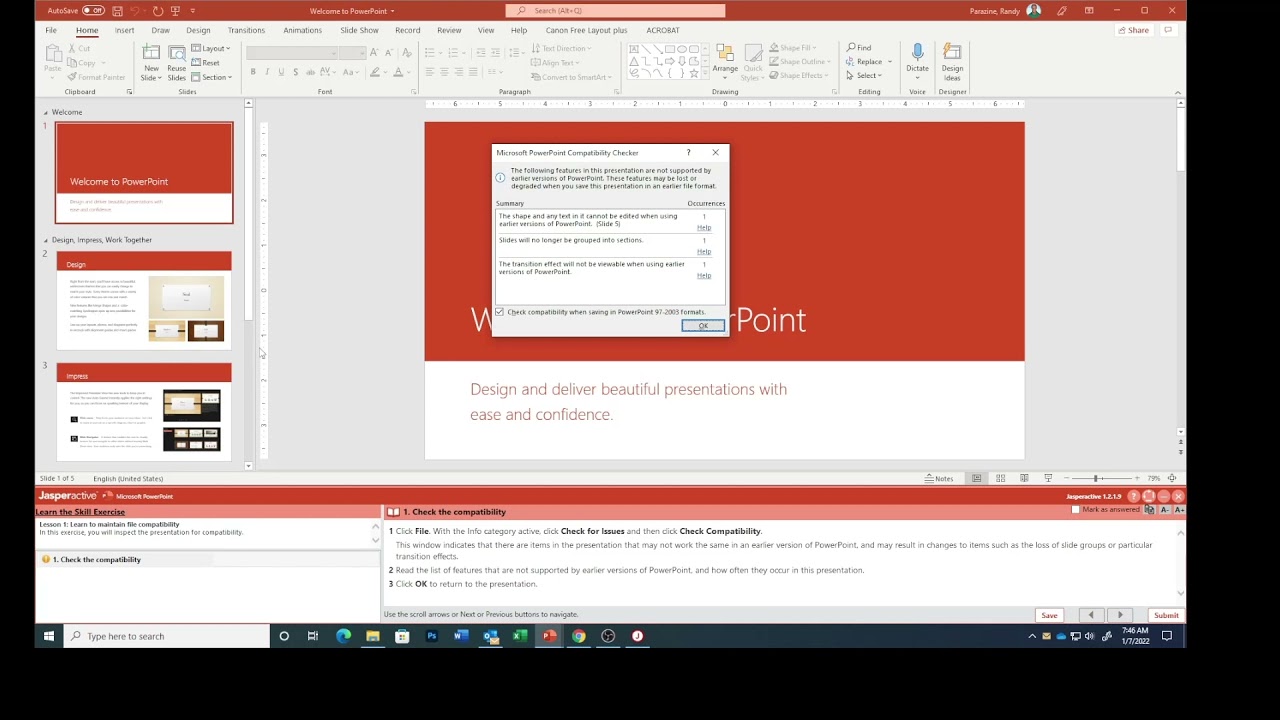Image resolution: width=1280 pixels, height=720 pixels.
Task: Click the Share button
Action: (x=1133, y=30)
